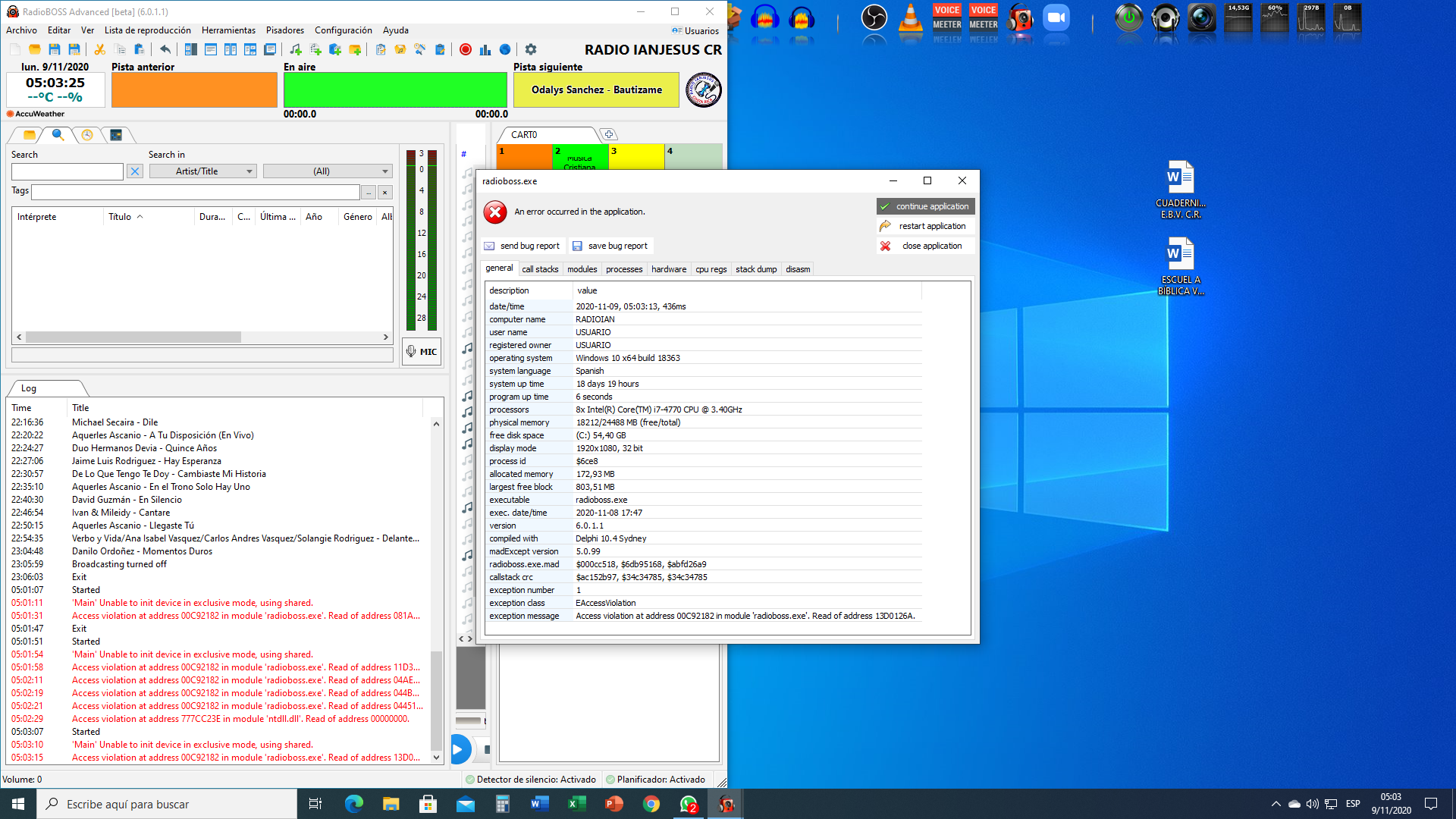
Task: Switch to cpu regs tab
Action: tap(711, 269)
